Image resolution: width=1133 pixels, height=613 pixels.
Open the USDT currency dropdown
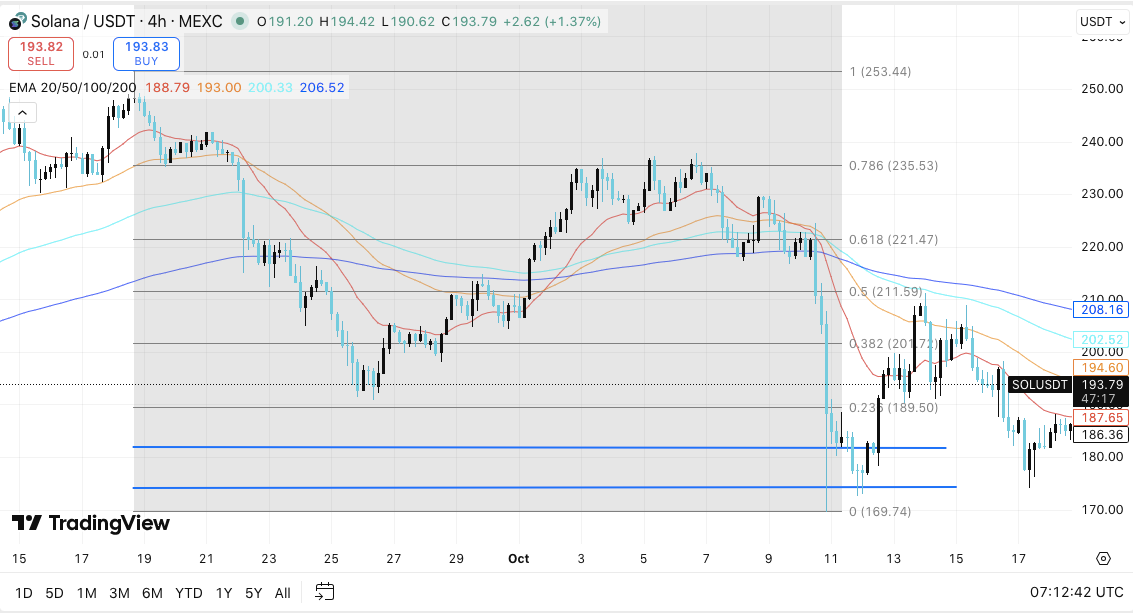pyautogui.click(x=1101, y=21)
